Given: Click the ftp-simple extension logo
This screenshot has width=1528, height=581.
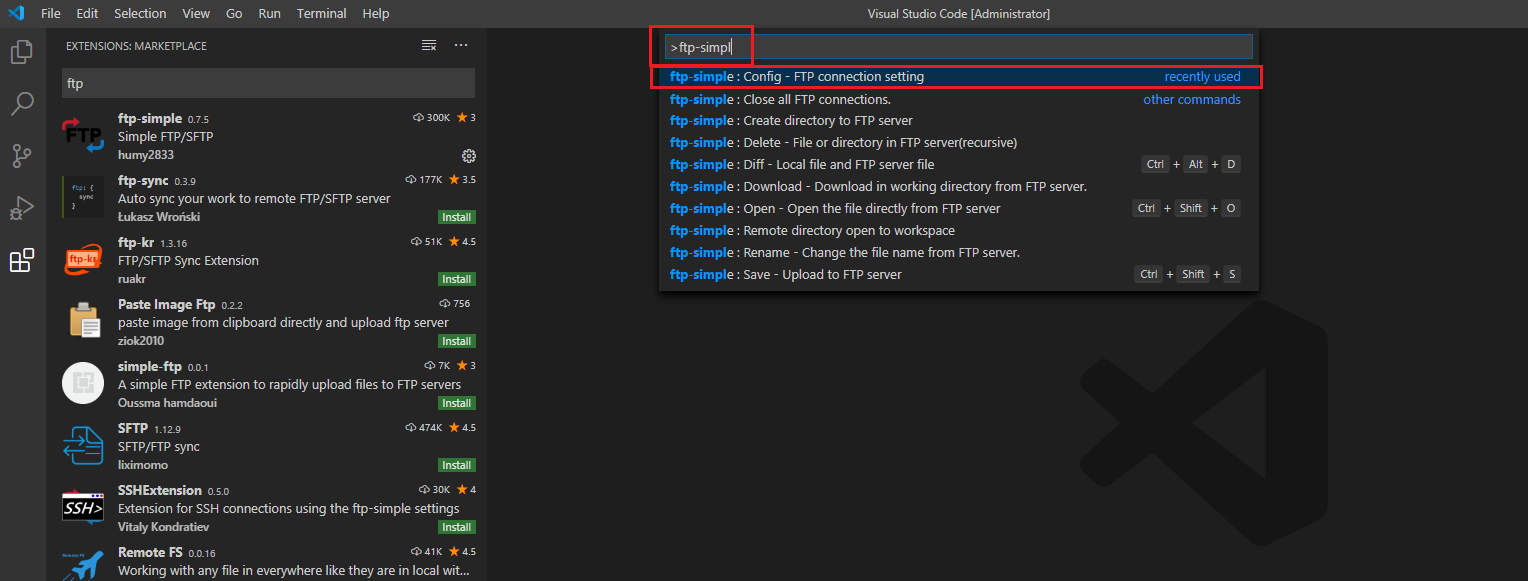Looking at the screenshot, I should [83, 135].
